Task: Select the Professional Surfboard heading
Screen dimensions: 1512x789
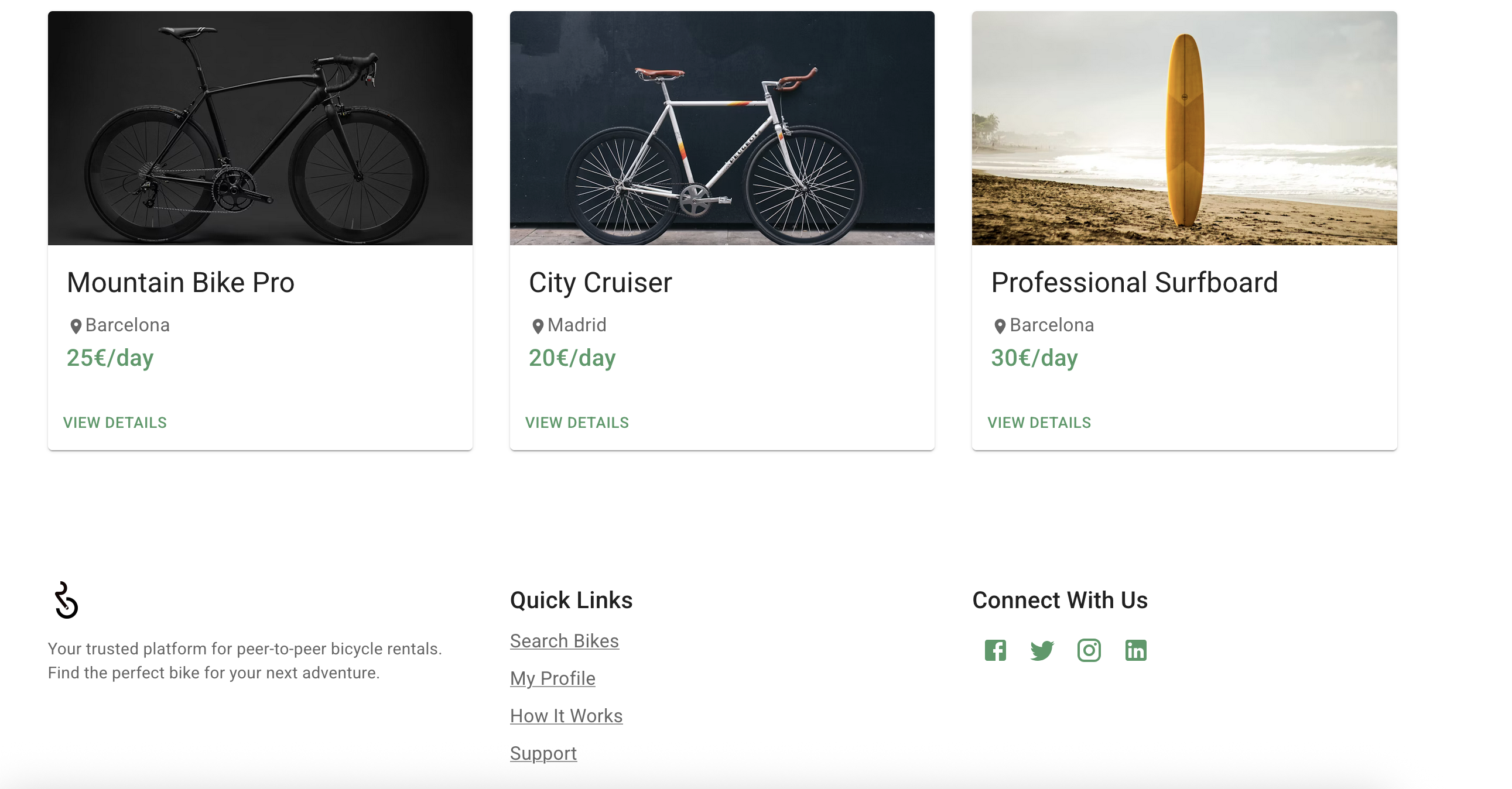Action: coord(1134,283)
